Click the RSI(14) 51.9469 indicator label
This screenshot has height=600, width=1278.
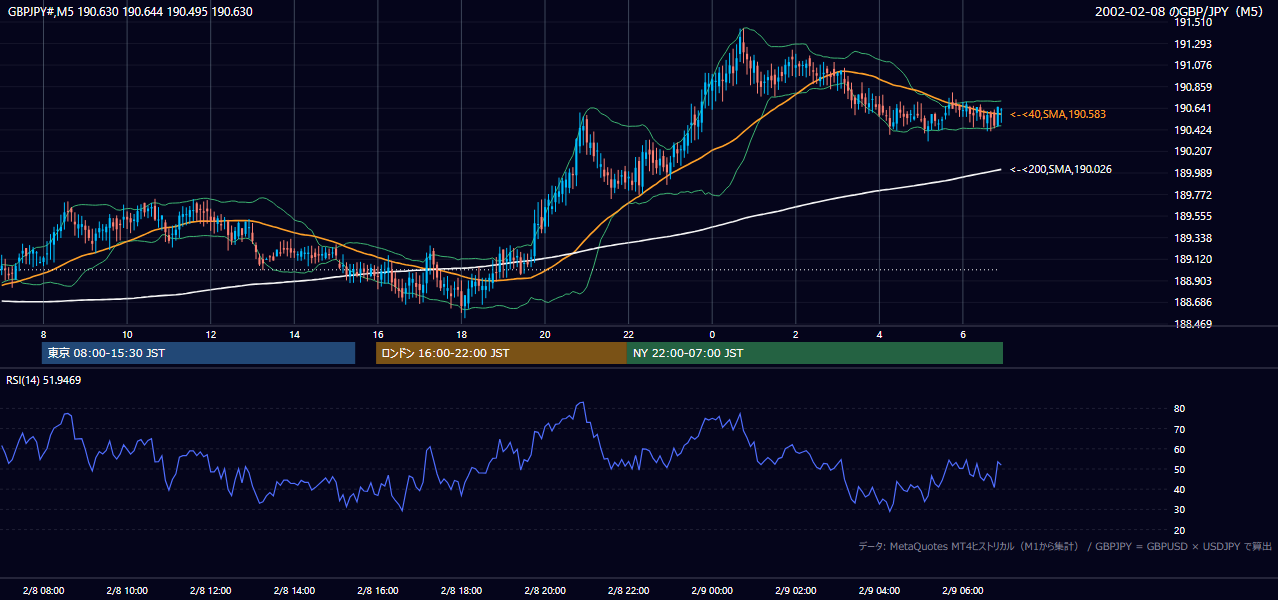tap(44, 380)
